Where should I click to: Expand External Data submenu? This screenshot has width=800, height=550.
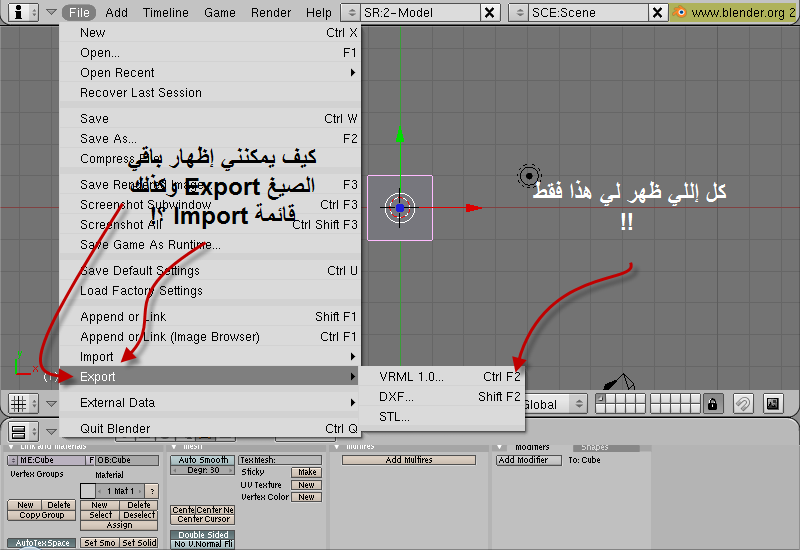(210, 403)
